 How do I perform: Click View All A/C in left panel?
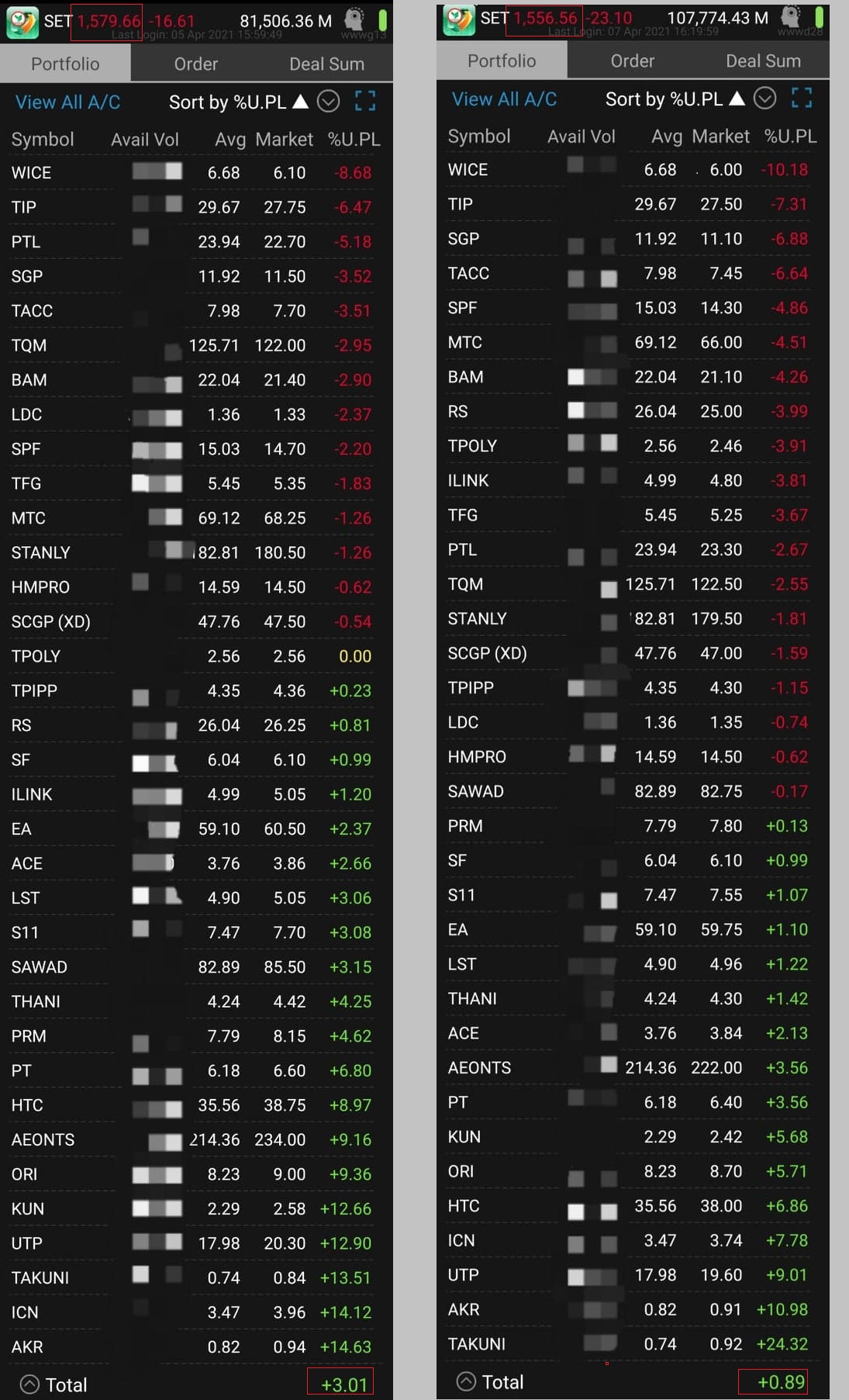(67, 102)
